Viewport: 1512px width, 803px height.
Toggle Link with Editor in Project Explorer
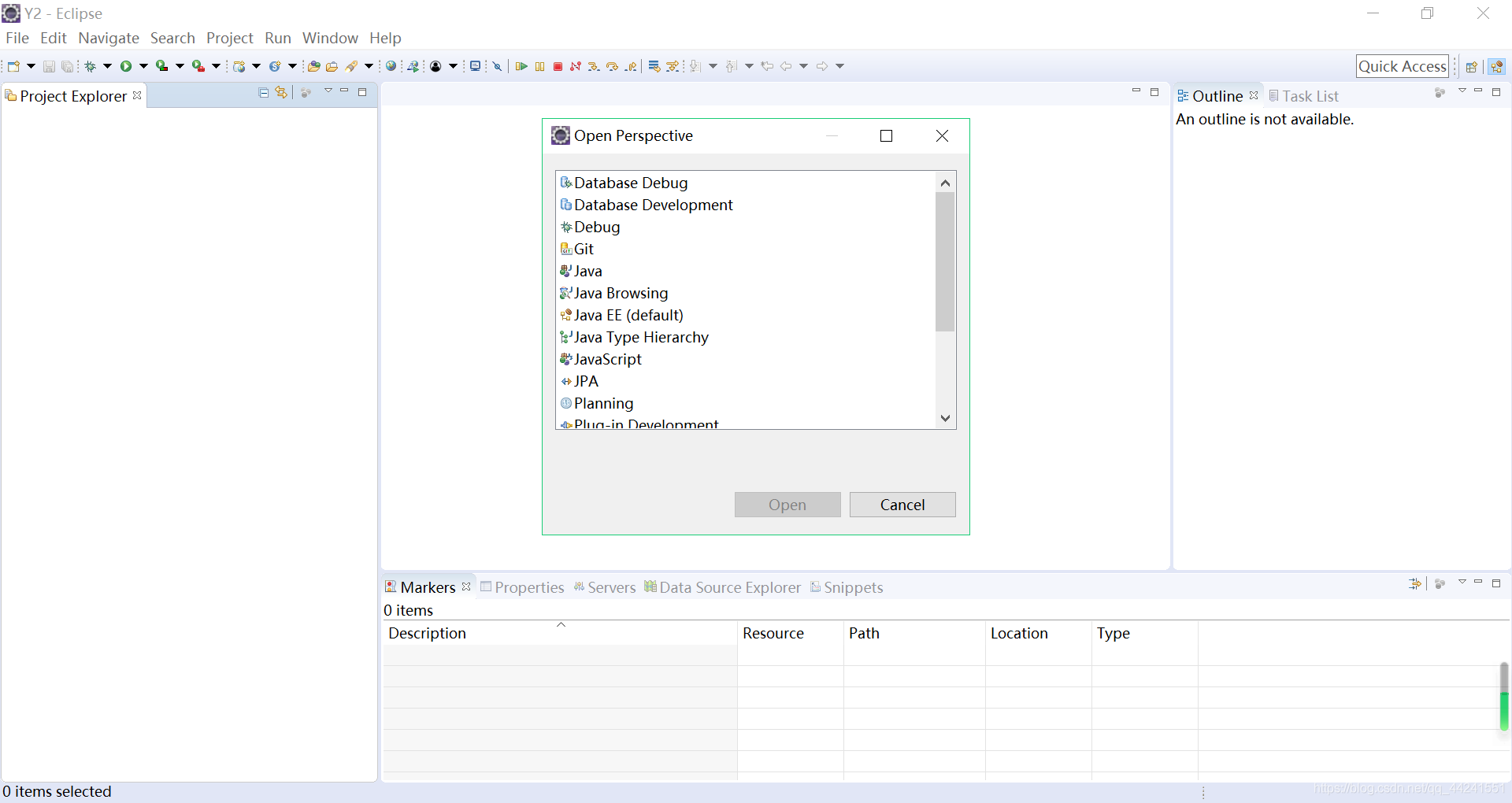click(x=281, y=93)
